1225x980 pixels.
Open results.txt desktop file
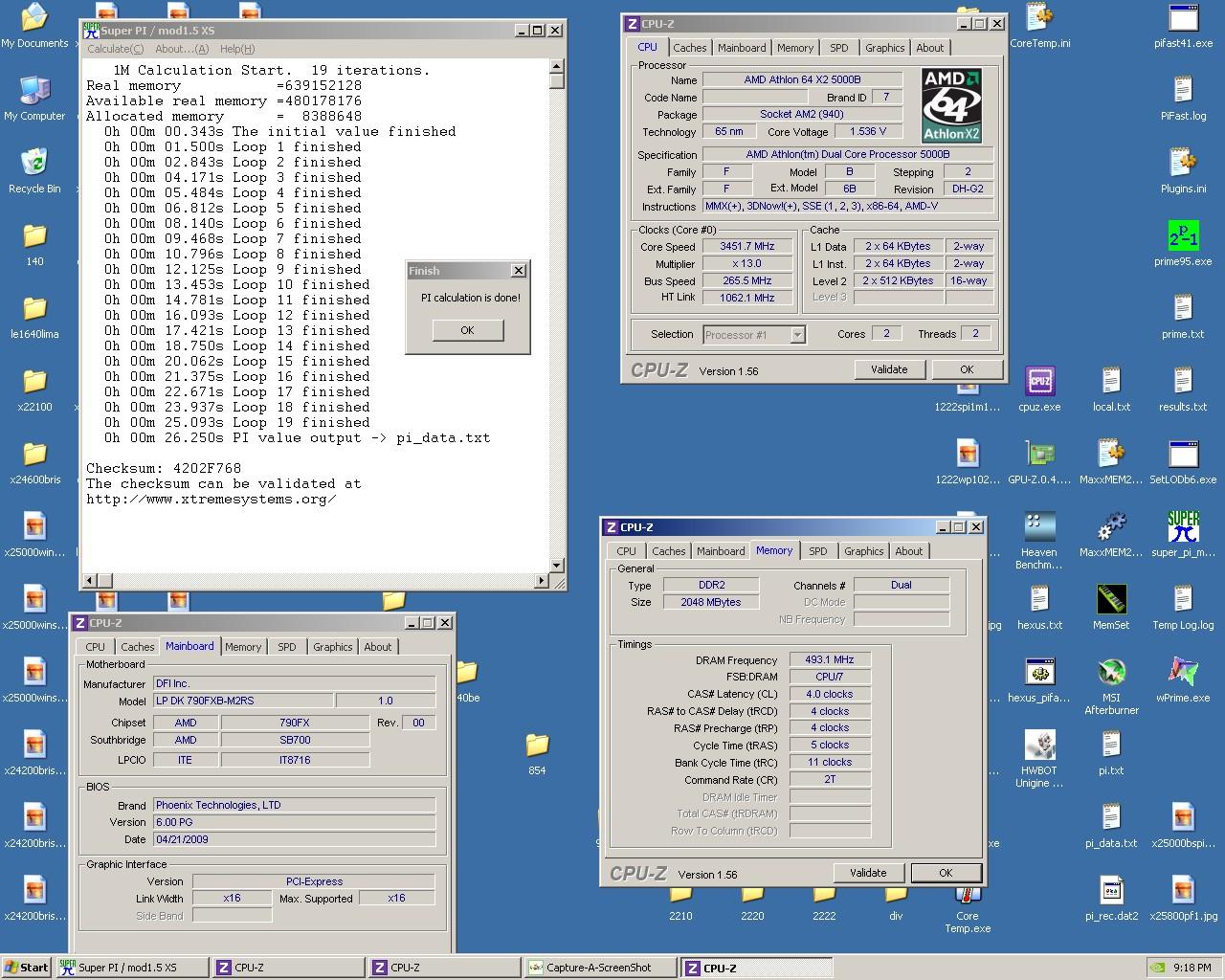pyautogui.click(x=1183, y=389)
